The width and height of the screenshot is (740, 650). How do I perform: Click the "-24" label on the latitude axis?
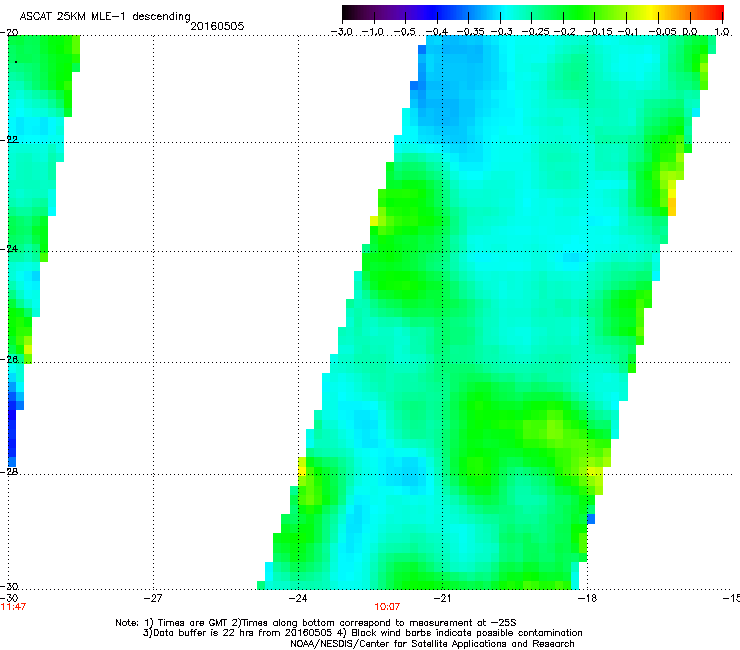(x=9, y=248)
